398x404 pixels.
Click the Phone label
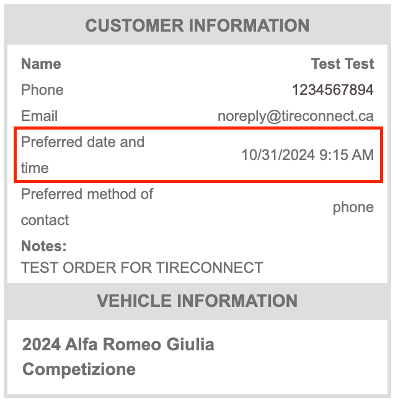42,90
